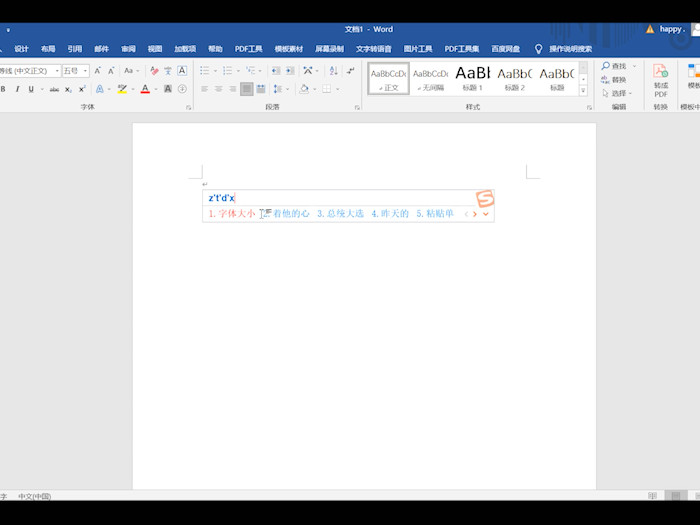Choose IME candidate 字体大小
The image size is (700, 525).
(232, 213)
